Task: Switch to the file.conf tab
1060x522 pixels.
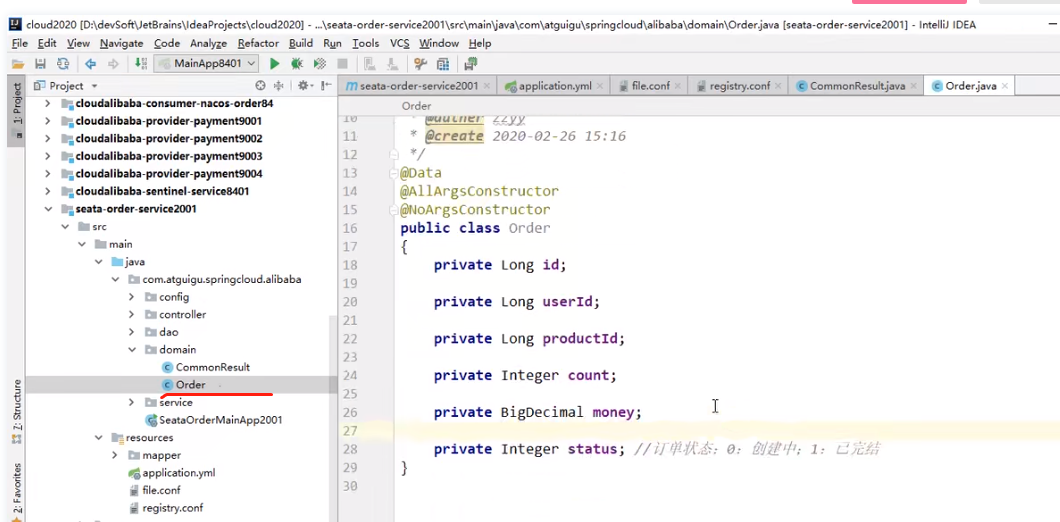Action: click(x=650, y=86)
